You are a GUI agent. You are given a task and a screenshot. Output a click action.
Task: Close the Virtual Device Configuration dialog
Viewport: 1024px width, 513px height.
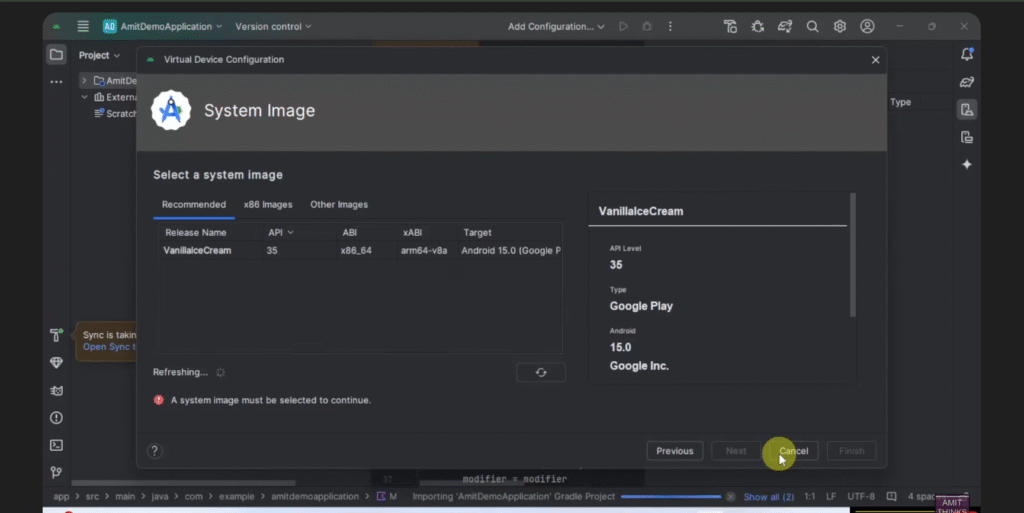876,60
